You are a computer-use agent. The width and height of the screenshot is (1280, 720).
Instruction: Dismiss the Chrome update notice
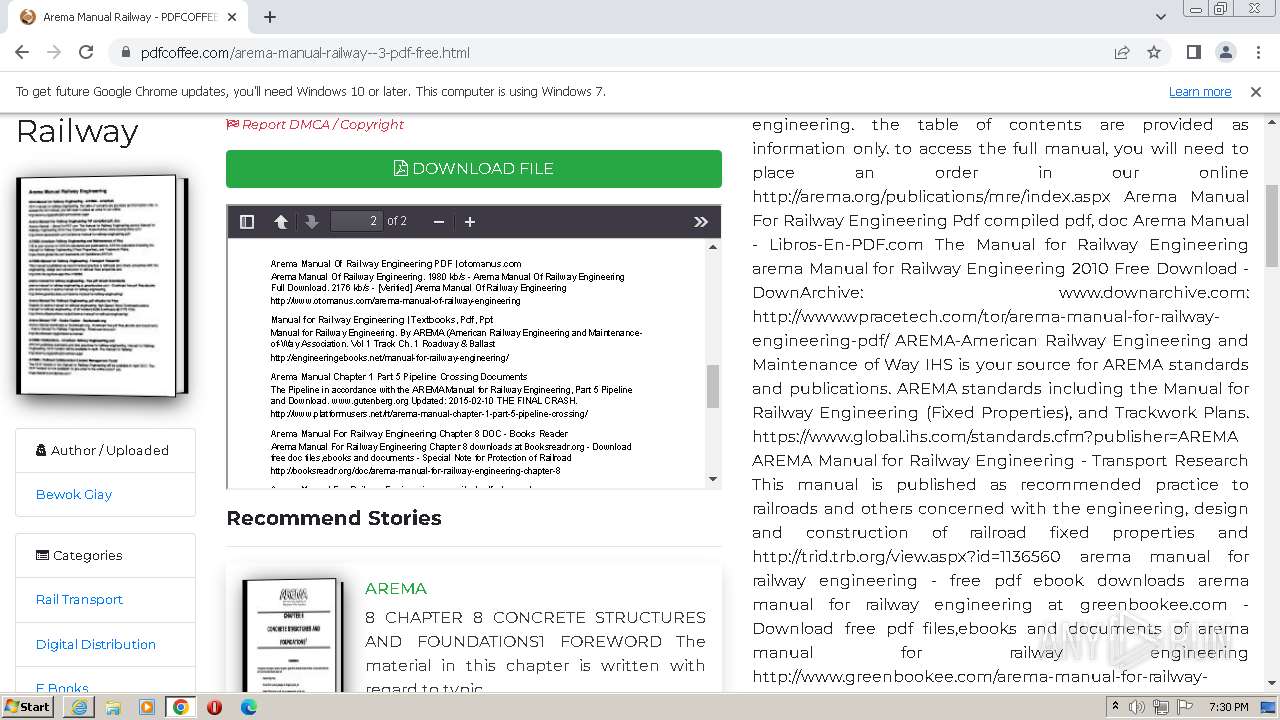click(1256, 91)
